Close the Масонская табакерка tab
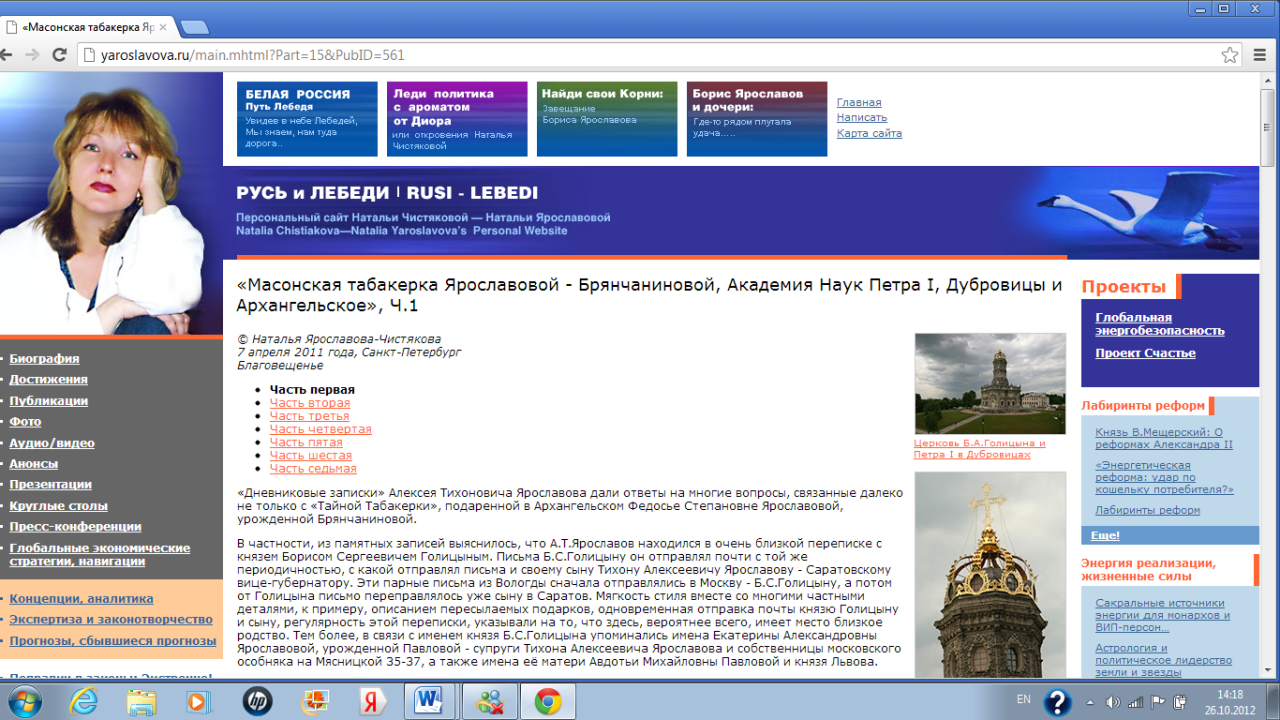1280x720 pixels. point(163,27)
